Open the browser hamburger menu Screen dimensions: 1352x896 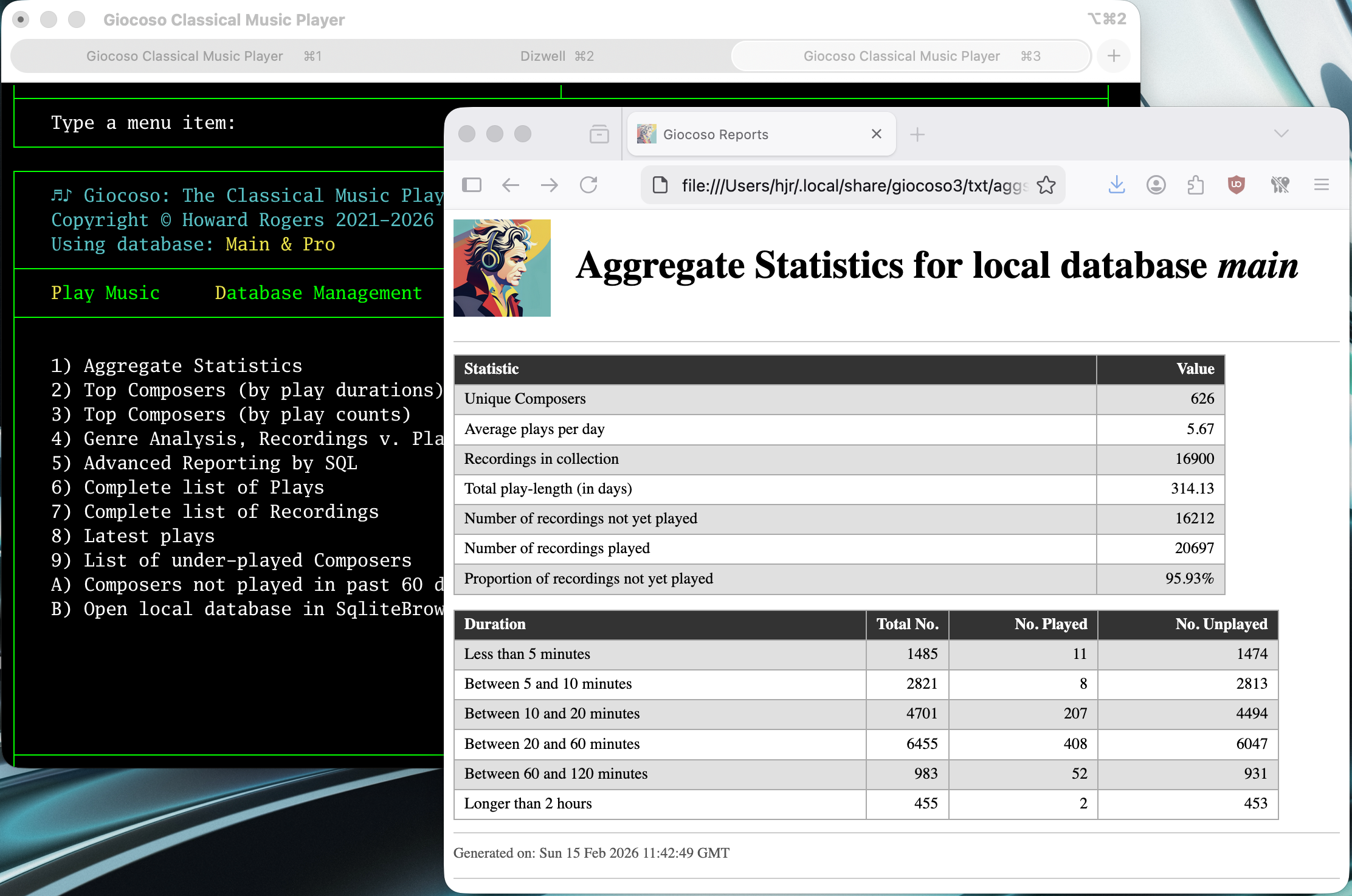coord(1321,185)
